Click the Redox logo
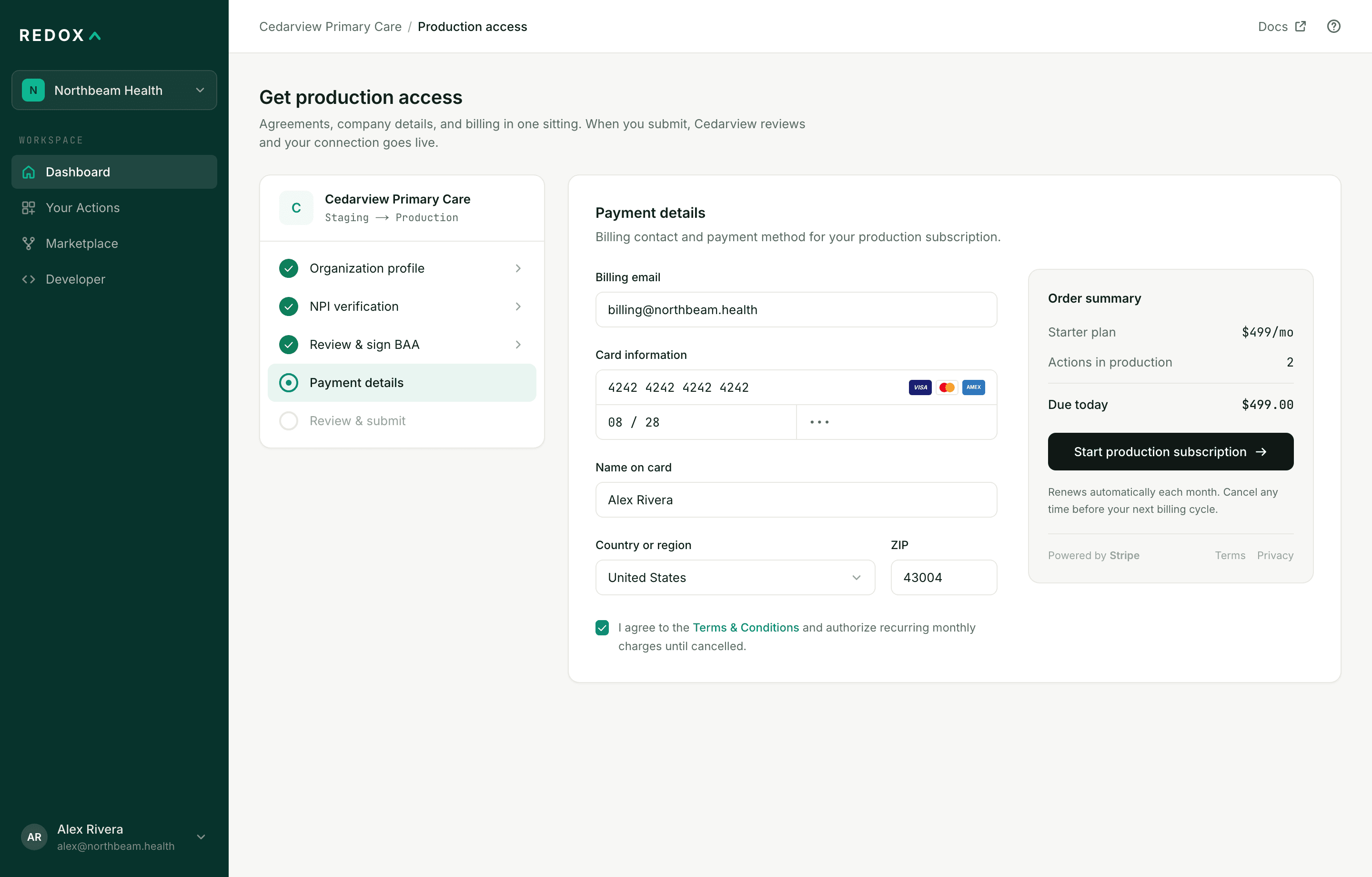1372x877 pixels. tap(60, 35)
